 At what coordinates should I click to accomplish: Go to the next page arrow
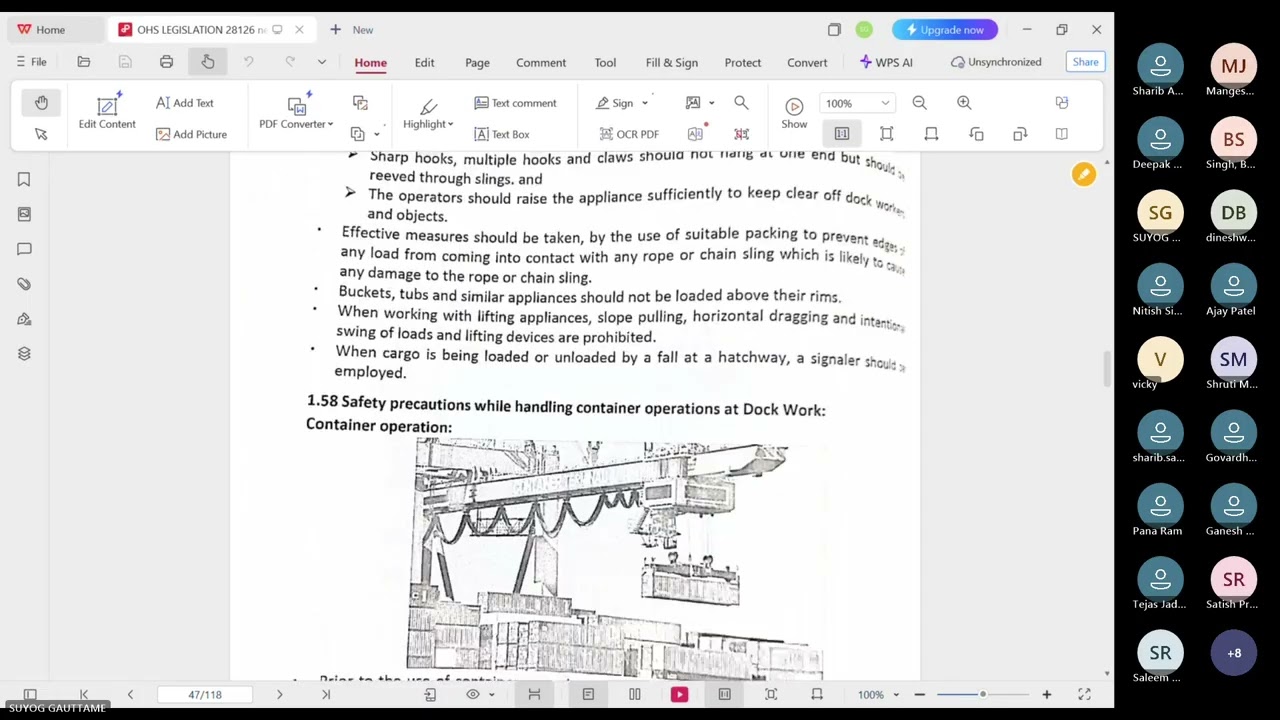coord(279,694)
